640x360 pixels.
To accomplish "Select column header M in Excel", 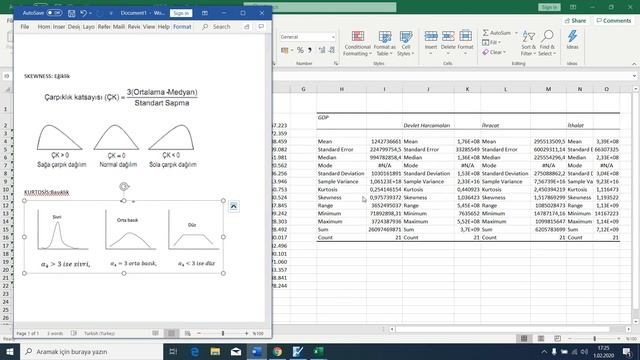I will pyautogui.click(x=548, y=89).
